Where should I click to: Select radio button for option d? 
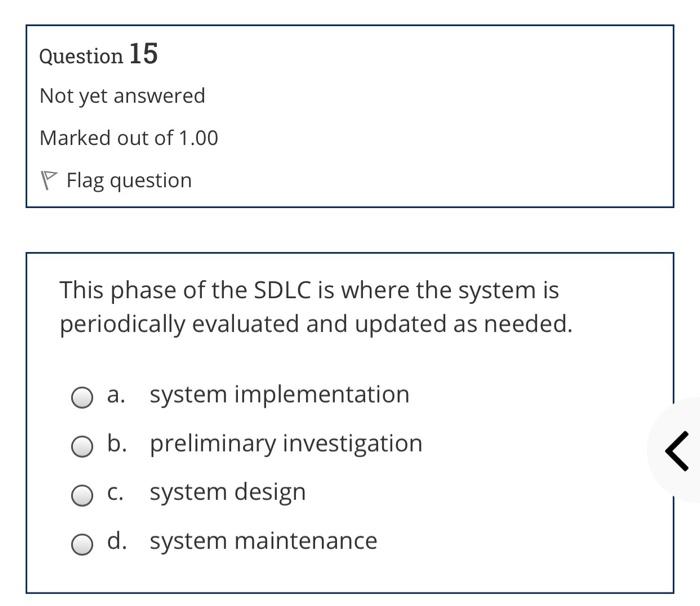coord(82,544)
